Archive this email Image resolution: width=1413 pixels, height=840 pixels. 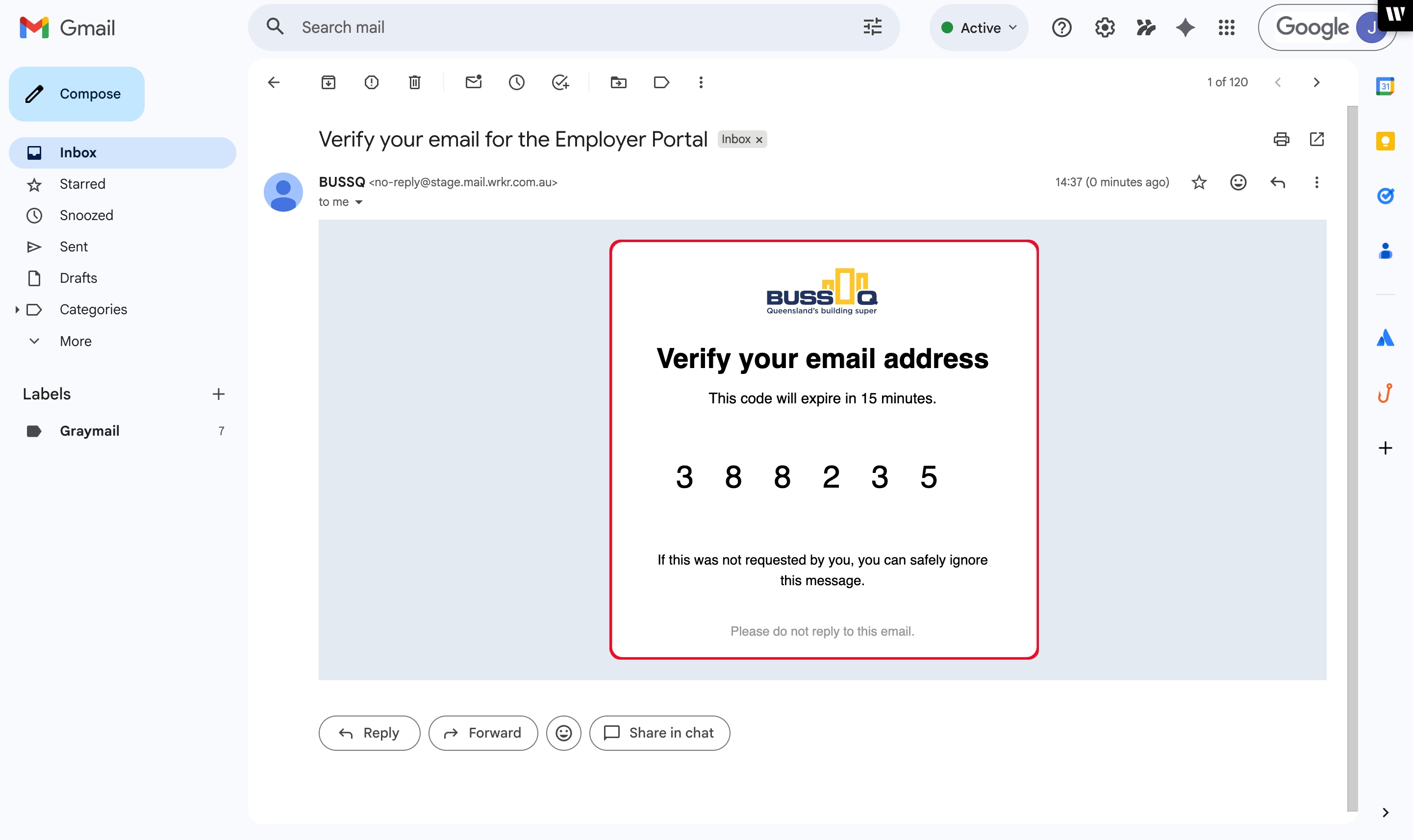point(328,83)
